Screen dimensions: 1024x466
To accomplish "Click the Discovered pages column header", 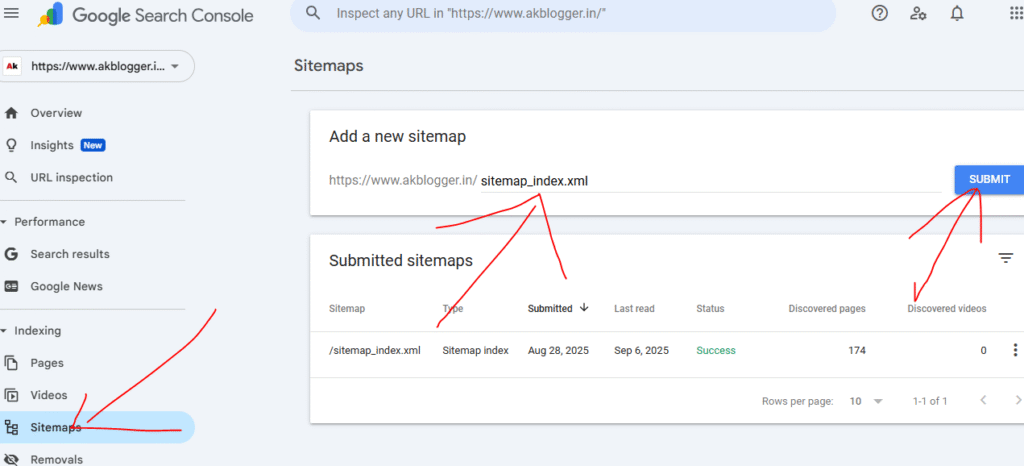I will point(827,308).
